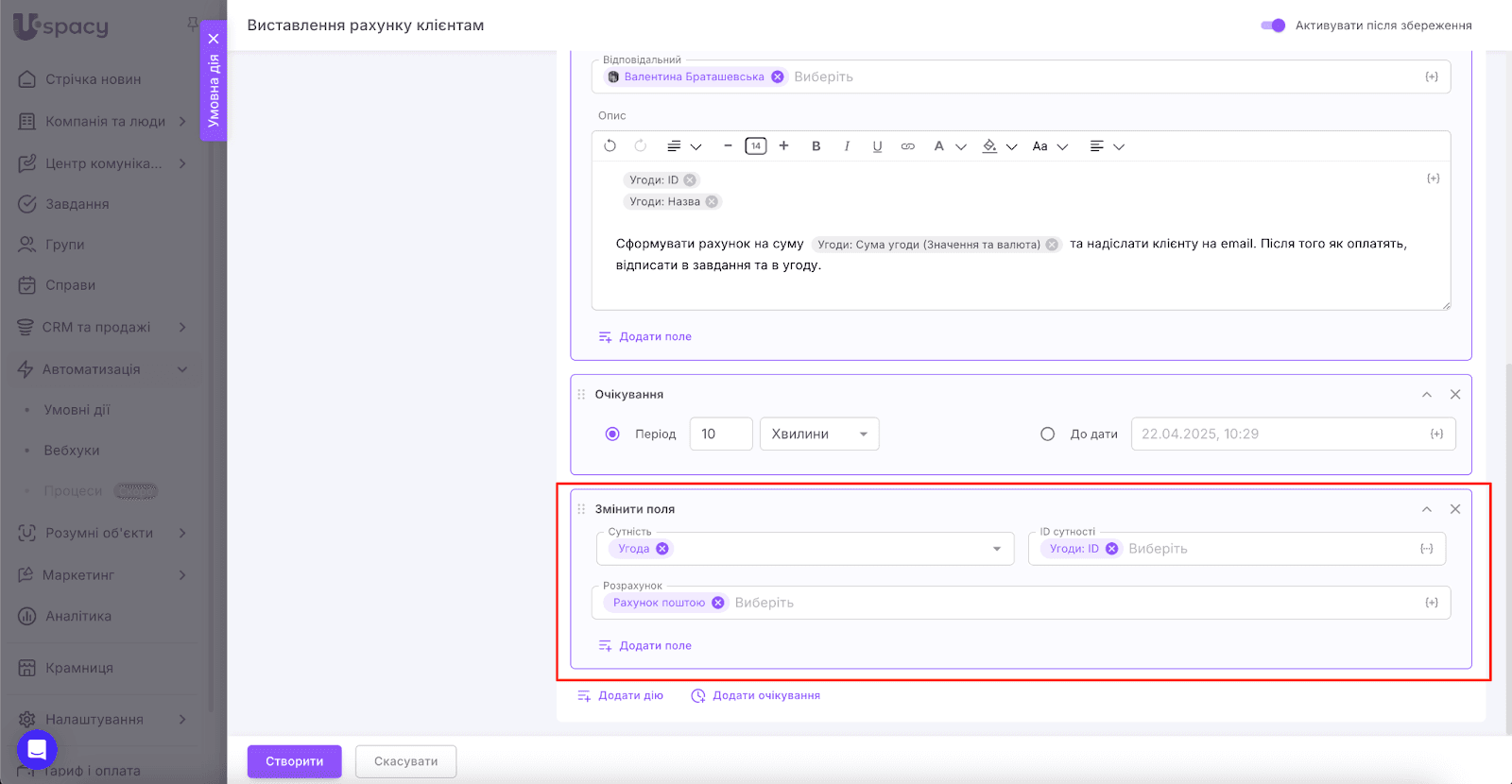
Task: Increase font size with plus icon
Action: click(x=783, y=146)
